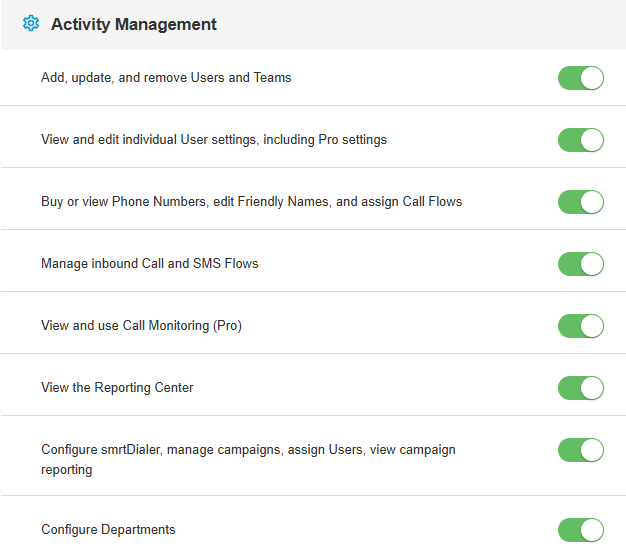Toggle off individual User settings permission
Image resolution: width=626 pixels, height=558 pixels.
[x=581, y=140]
